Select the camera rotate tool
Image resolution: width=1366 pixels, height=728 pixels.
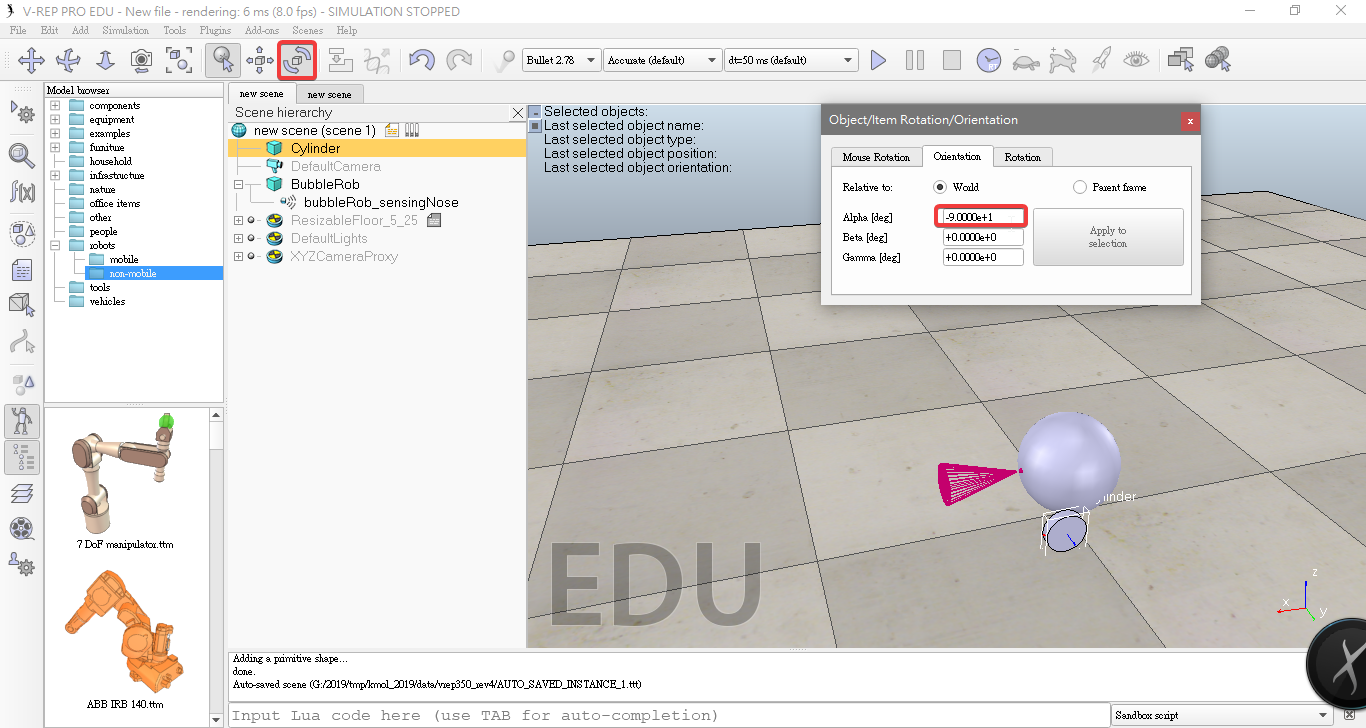(x=68, y=60)
